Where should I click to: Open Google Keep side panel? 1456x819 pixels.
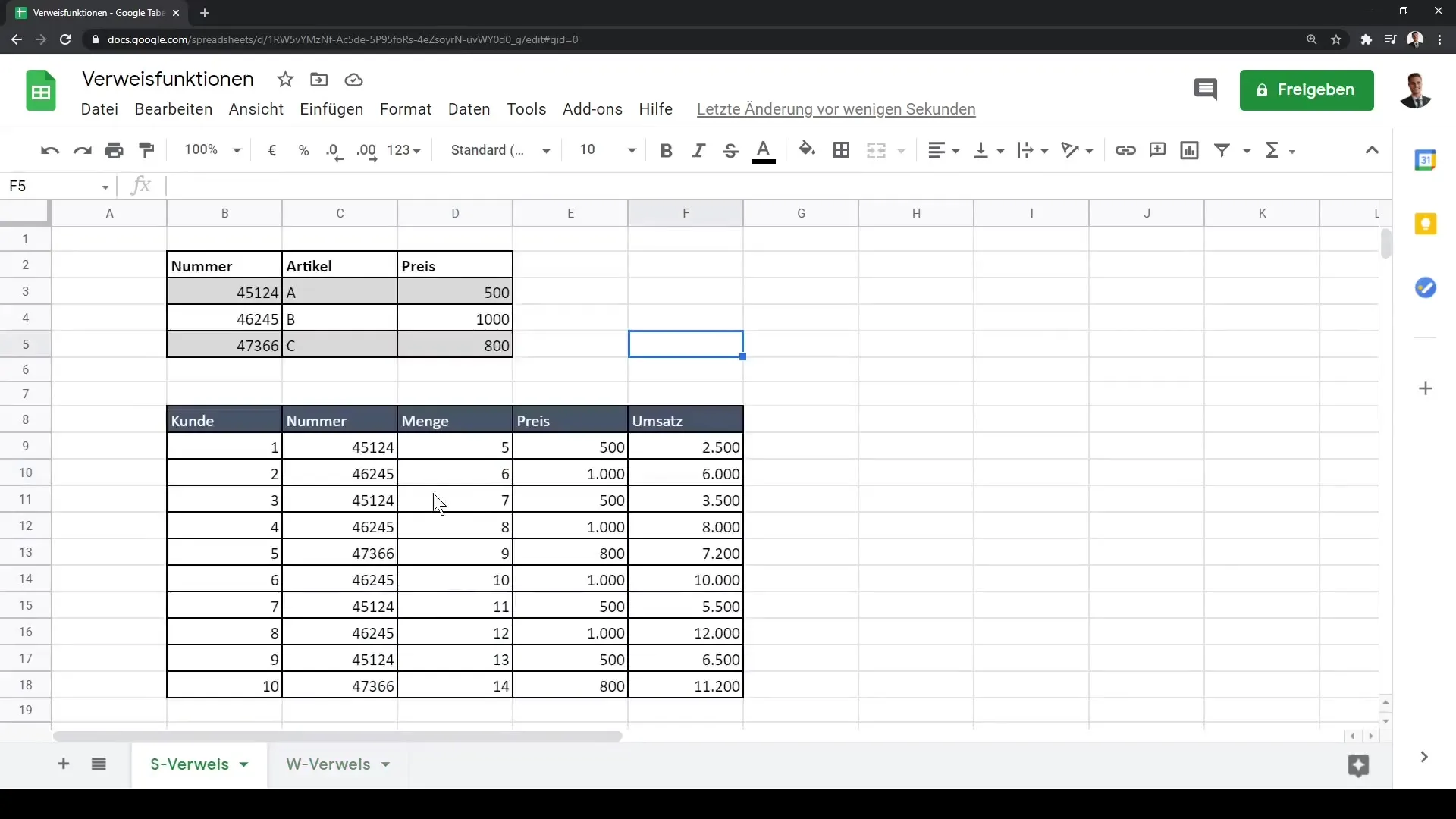click(x=1426, y=224)
